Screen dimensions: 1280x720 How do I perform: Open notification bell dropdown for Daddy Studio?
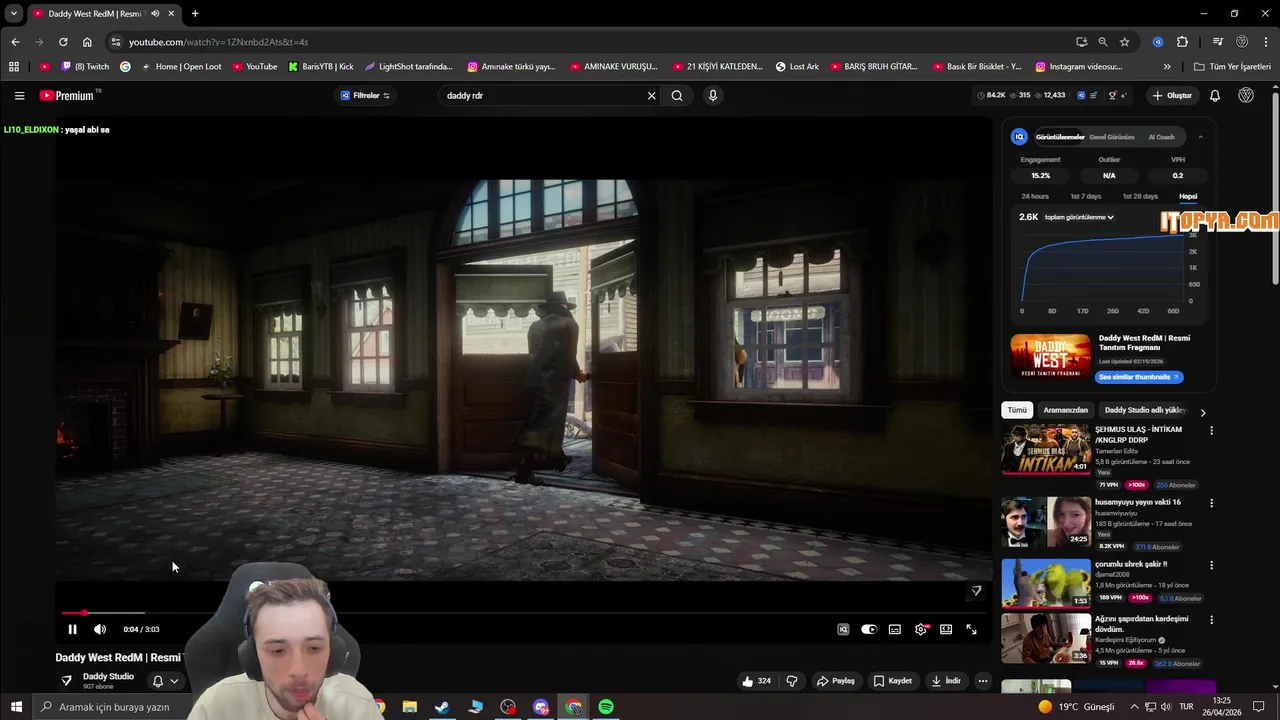165,681
